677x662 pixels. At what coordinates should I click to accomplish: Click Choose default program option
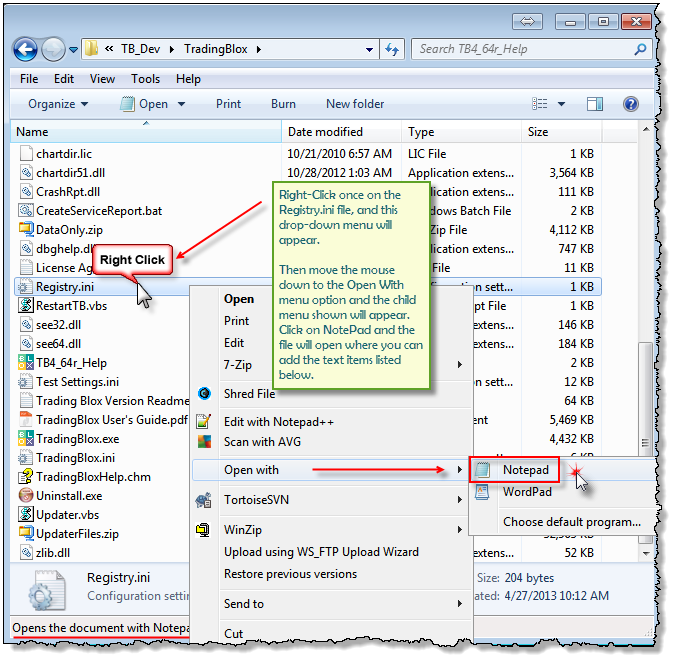pyautogui.click(x=572, y=522)
